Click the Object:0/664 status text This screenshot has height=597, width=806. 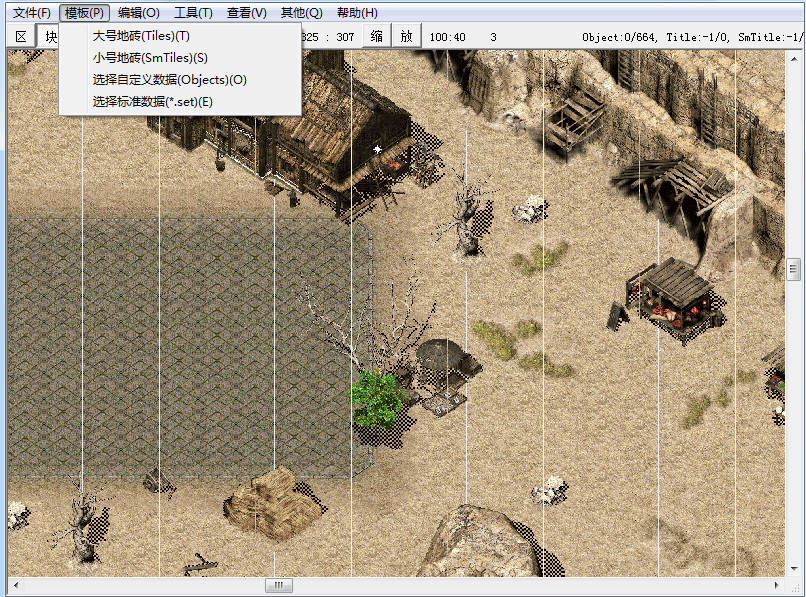[x=618, y=37]
